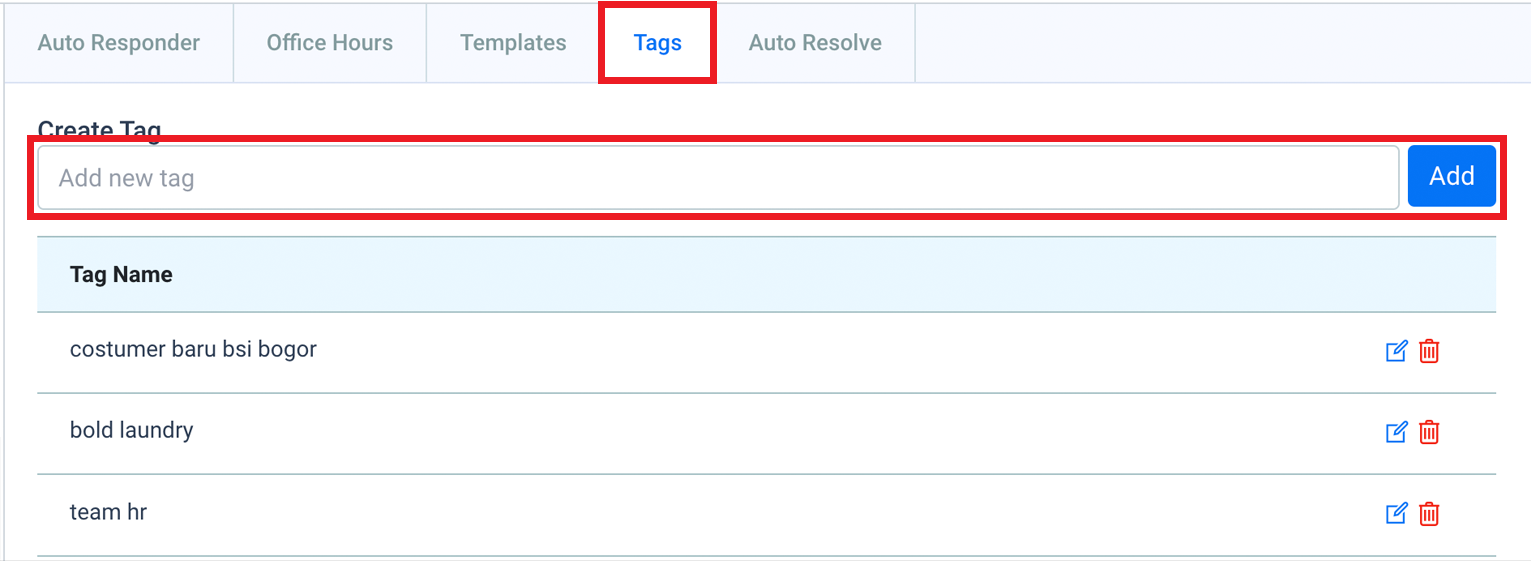The width and height of the screenshot is (1531, 561).
Task: Select the 'bold laundry' tag name
Action: point(132,431)
